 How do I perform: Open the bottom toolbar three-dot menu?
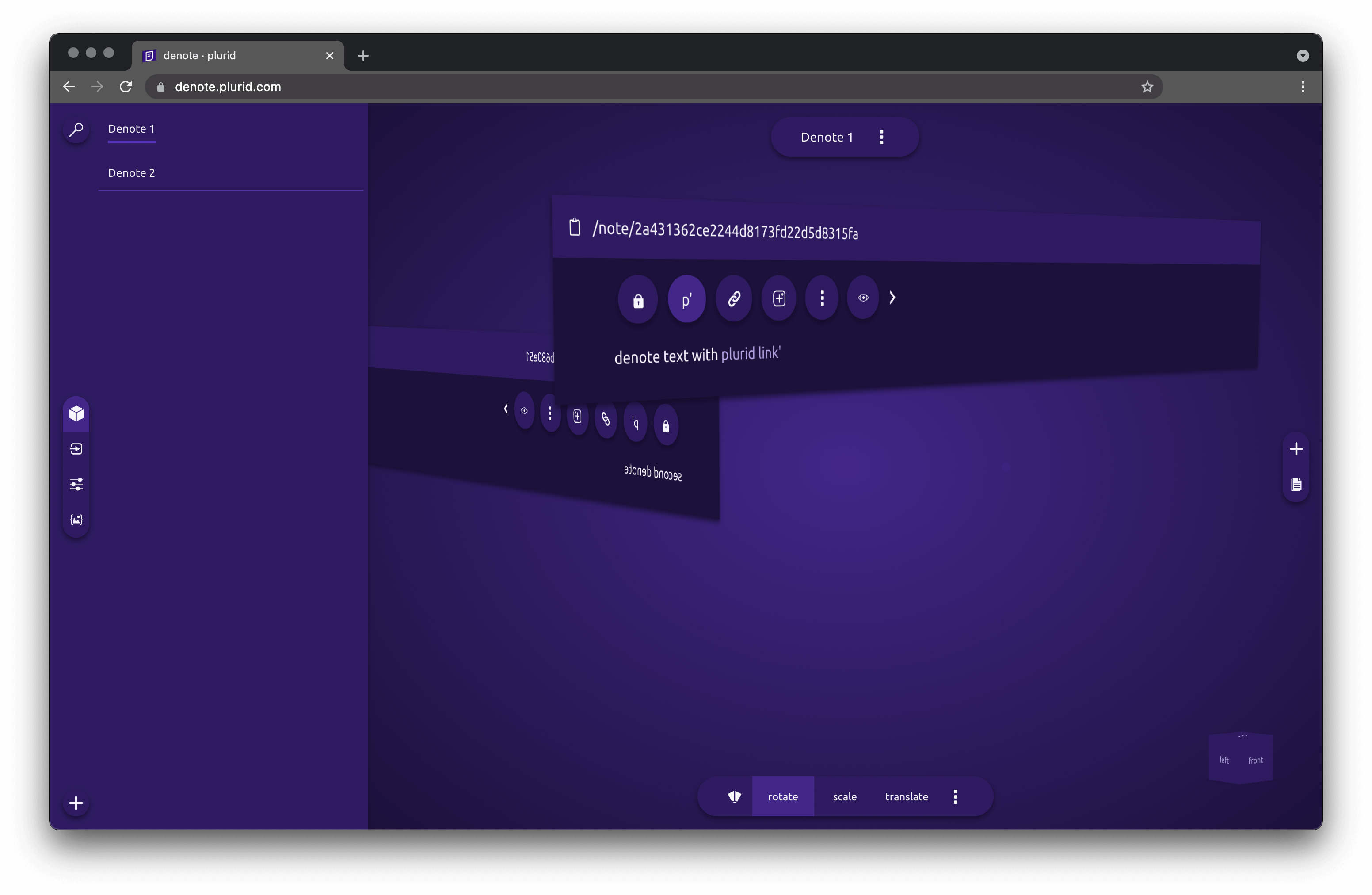coord(955,796)
